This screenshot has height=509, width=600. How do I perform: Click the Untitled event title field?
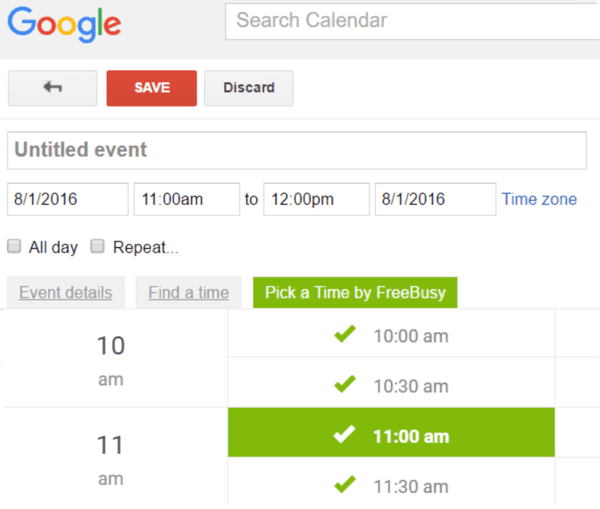(x=296, y=150)
